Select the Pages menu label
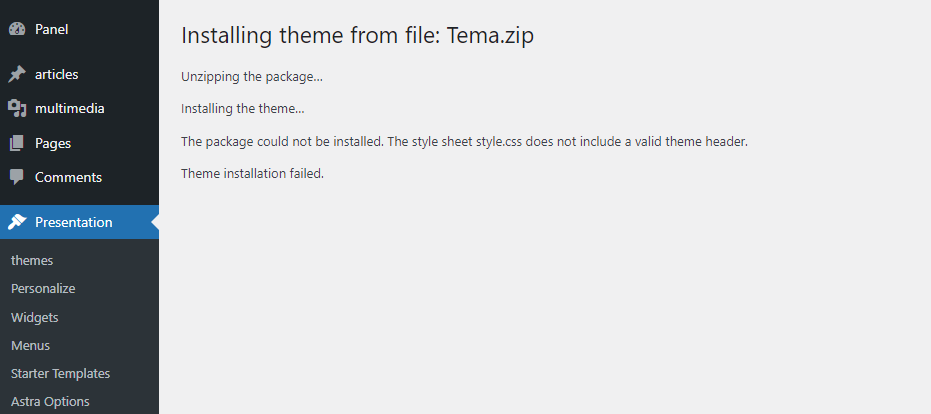The image size is (931, 414). [53, 144]
